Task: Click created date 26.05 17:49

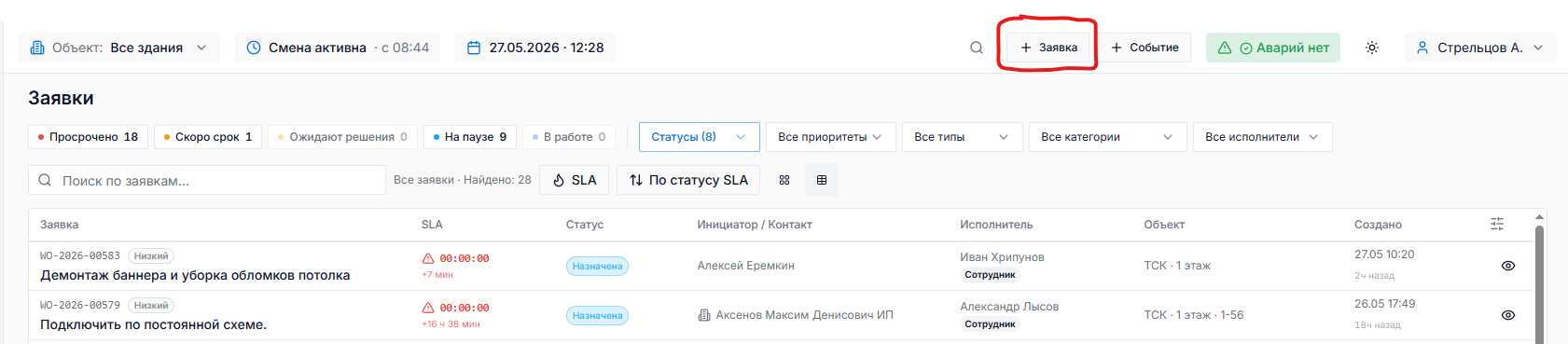Action: coord(1384,304)
